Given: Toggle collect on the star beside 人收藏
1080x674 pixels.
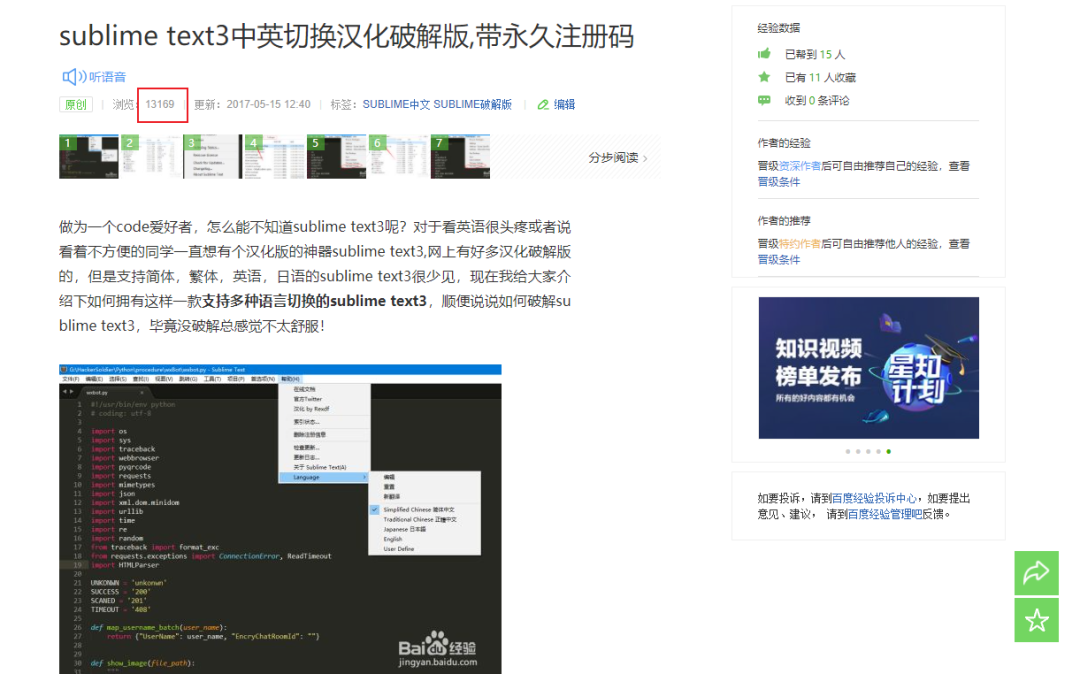Looking at the screenshot, I should 764,77.
